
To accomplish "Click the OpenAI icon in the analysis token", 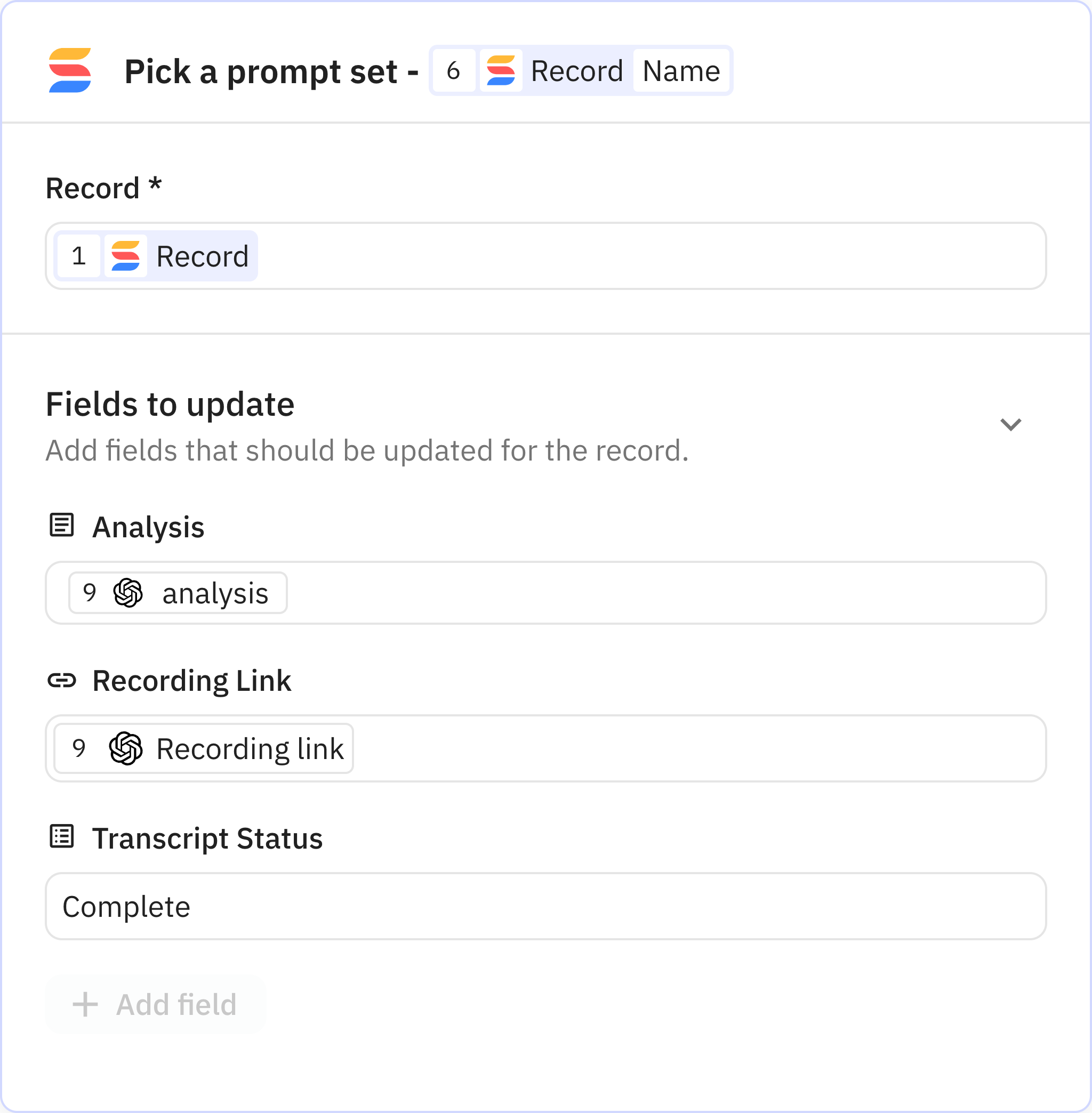I will tap(127, 593).
